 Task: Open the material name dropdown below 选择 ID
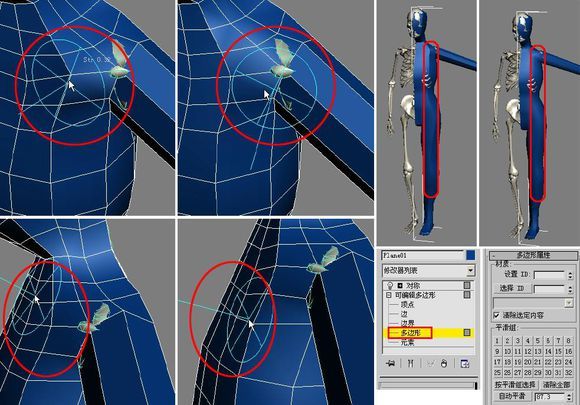[533, 303]
